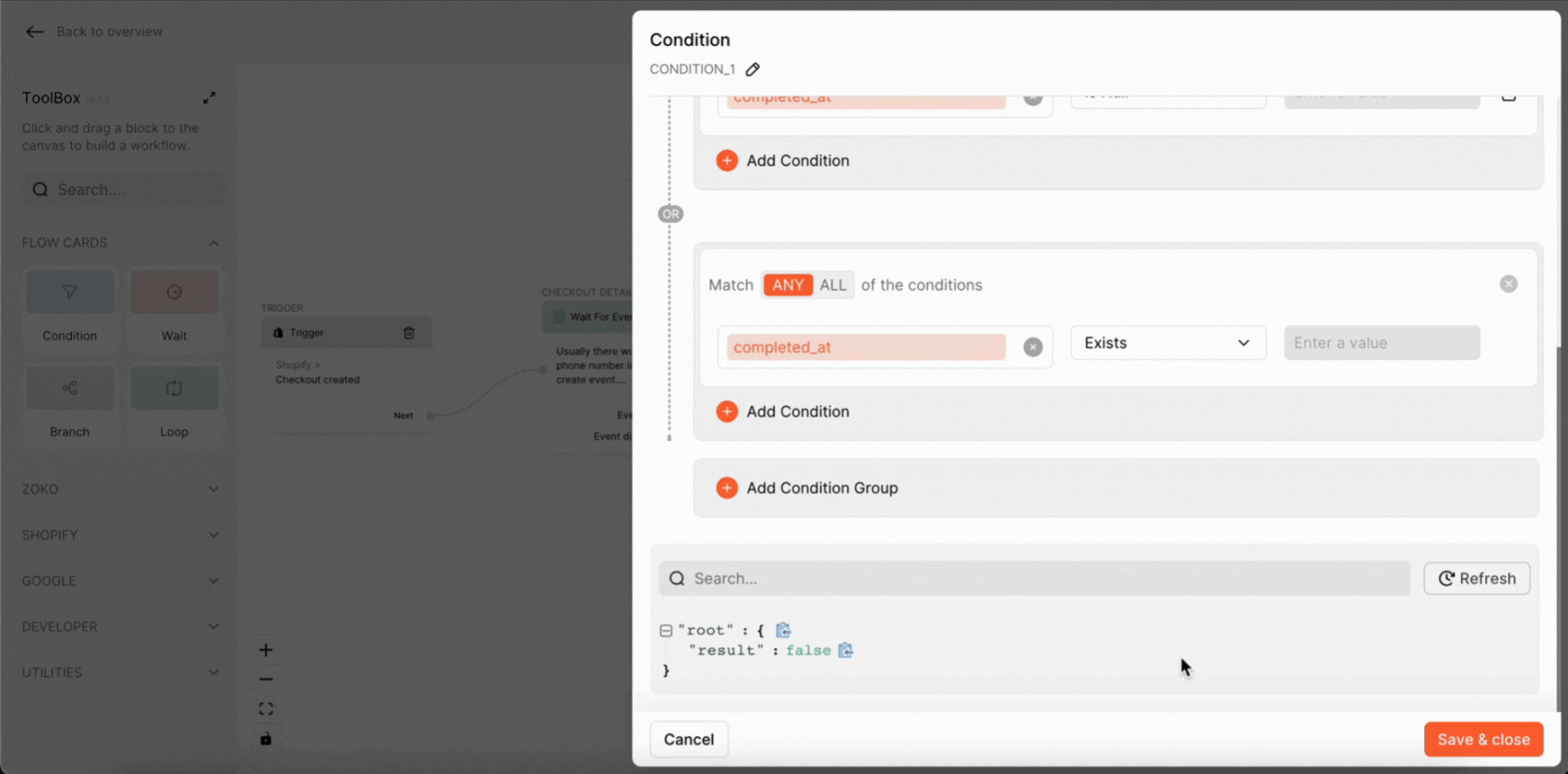Select ALL match mode
The width and height of the screenshot is (1568, 774).
pos(833,285)
